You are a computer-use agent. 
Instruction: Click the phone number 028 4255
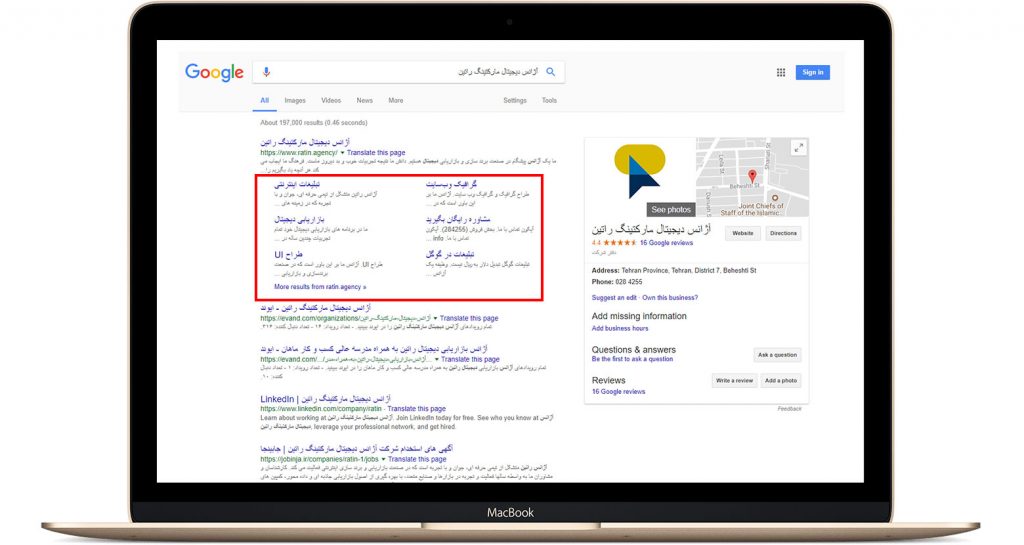(x=628, y=282)
